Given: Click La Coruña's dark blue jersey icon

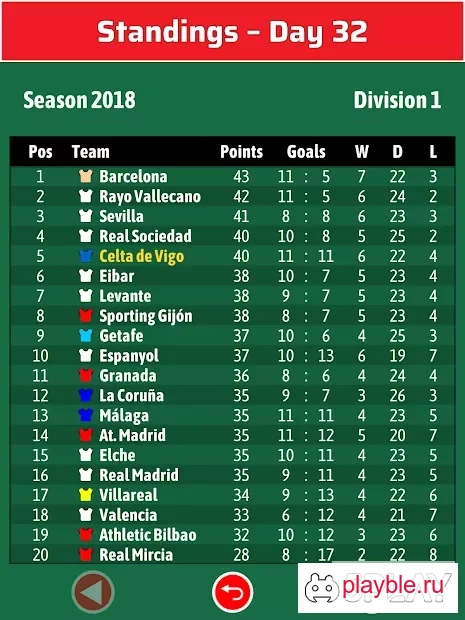Looking at the screenshot, I should [86, 395].
